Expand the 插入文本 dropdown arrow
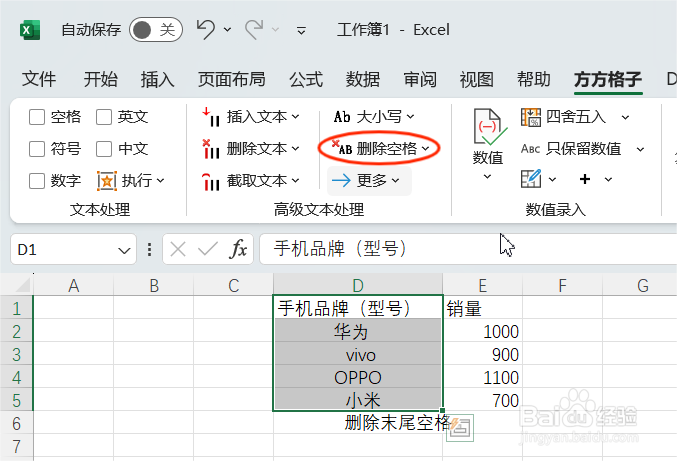The width and height of the screenshot is (677, 461). point(295,117)
